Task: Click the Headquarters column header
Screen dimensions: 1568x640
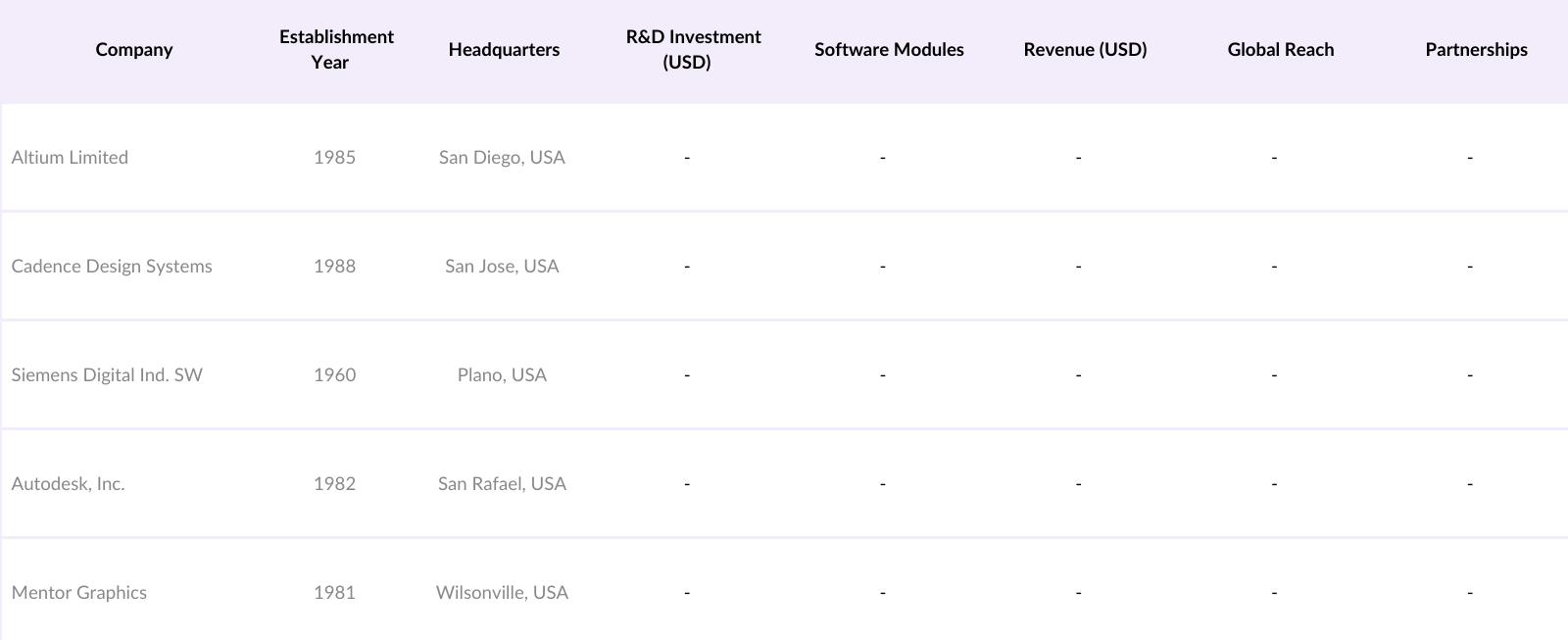Action: pos(504,50)
